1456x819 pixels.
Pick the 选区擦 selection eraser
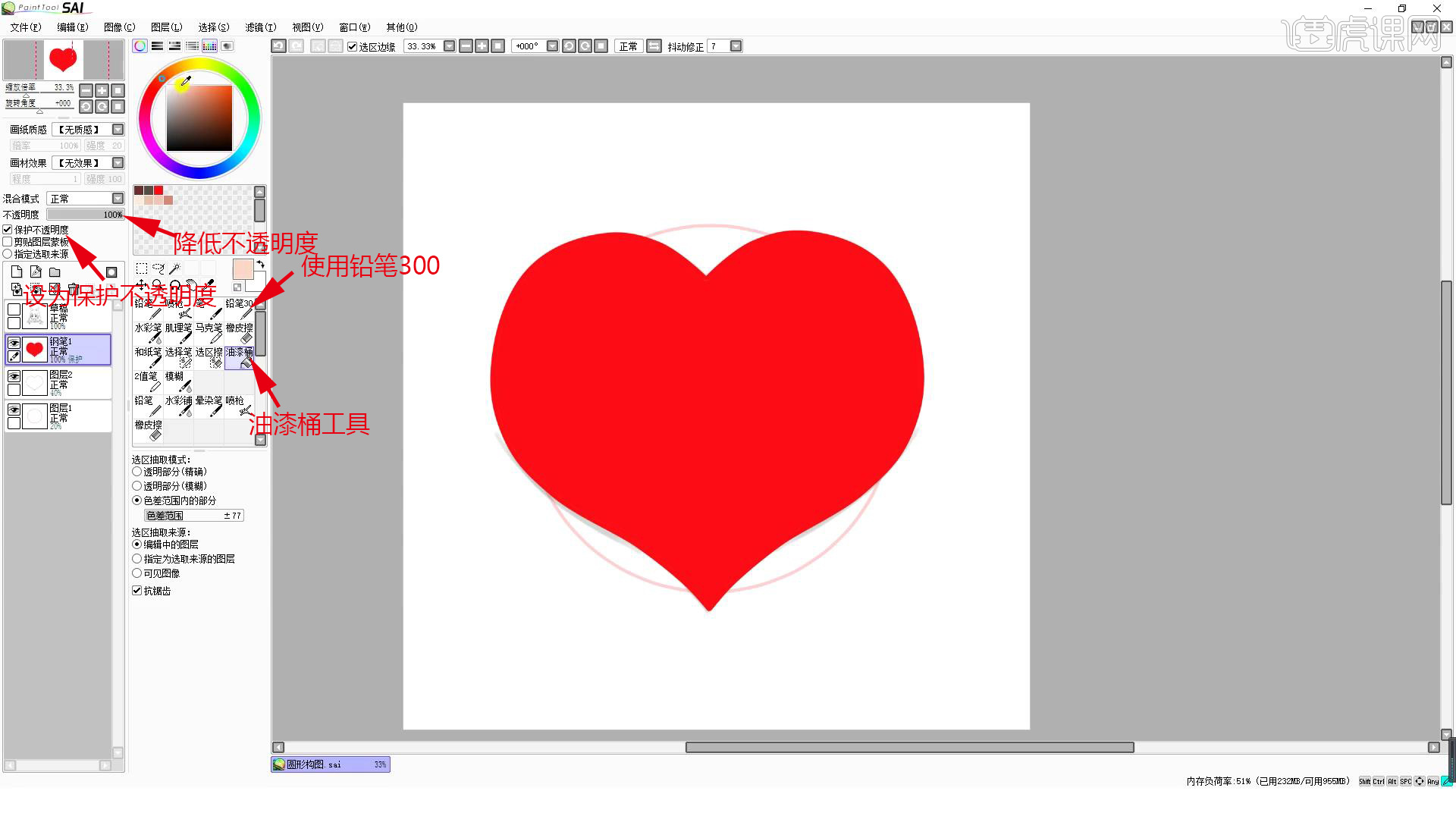[209, 357]
